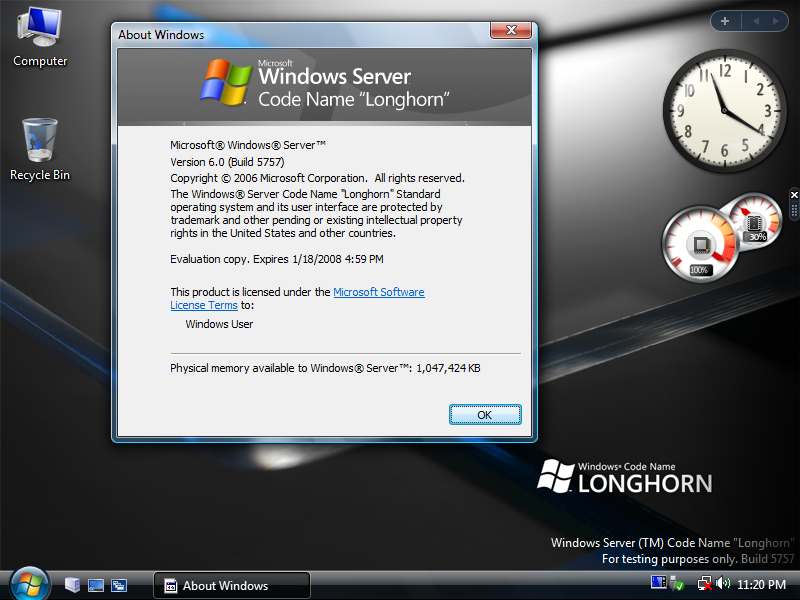Click the licensee name "Windows User"

(x=219, y=324)
